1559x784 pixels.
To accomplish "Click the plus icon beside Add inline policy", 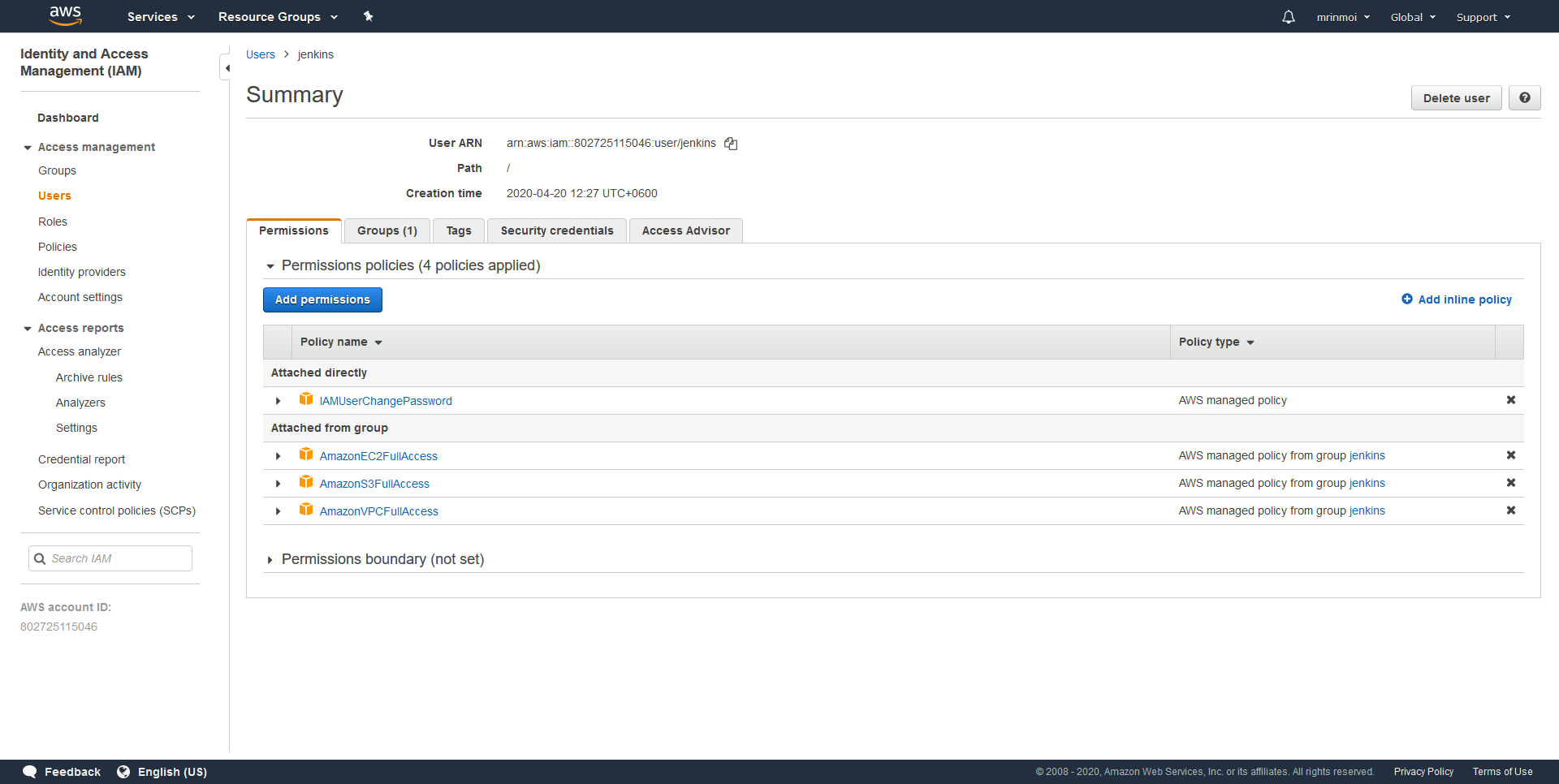I will [1406, 299].
